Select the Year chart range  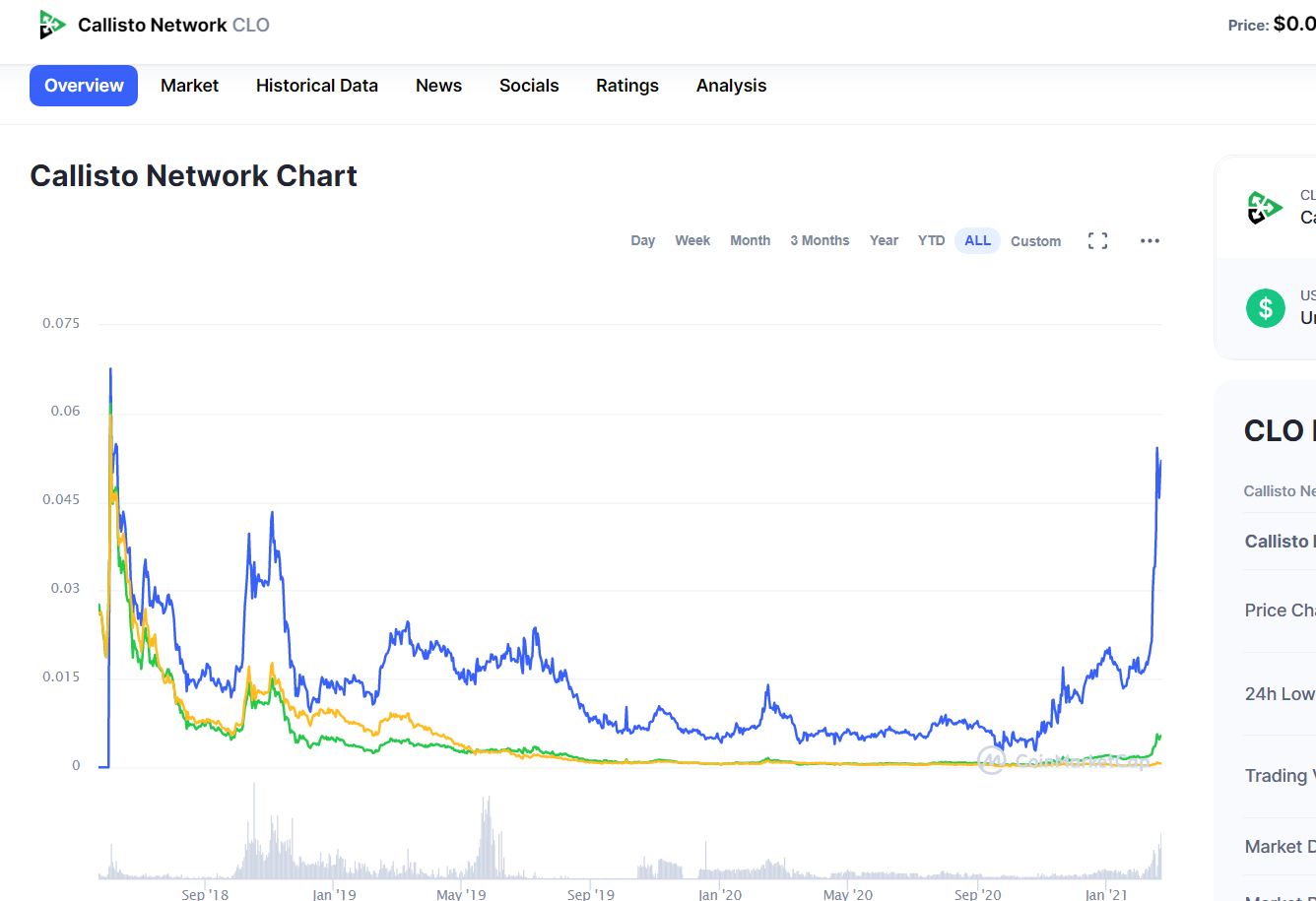(x=884, y=241)
